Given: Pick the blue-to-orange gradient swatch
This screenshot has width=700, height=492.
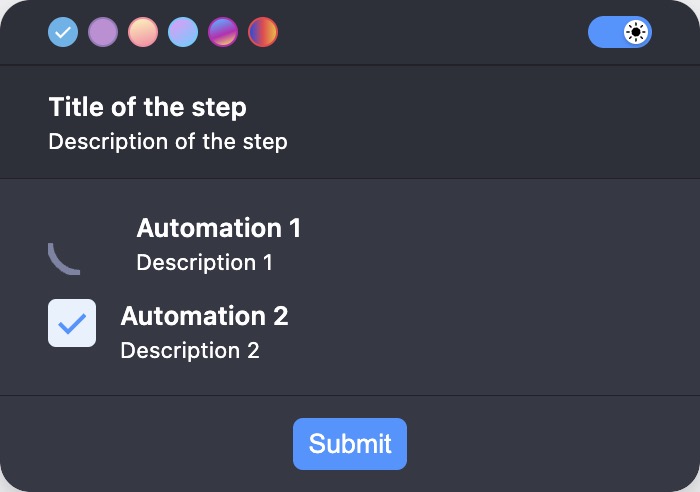Looking at the screenshot, I should pos(263,32).
